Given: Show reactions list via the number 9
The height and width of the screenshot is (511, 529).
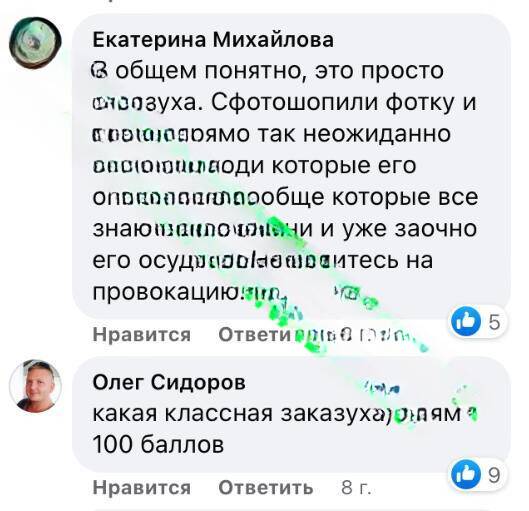Looking at the screenshot, I should click(494, 475).
